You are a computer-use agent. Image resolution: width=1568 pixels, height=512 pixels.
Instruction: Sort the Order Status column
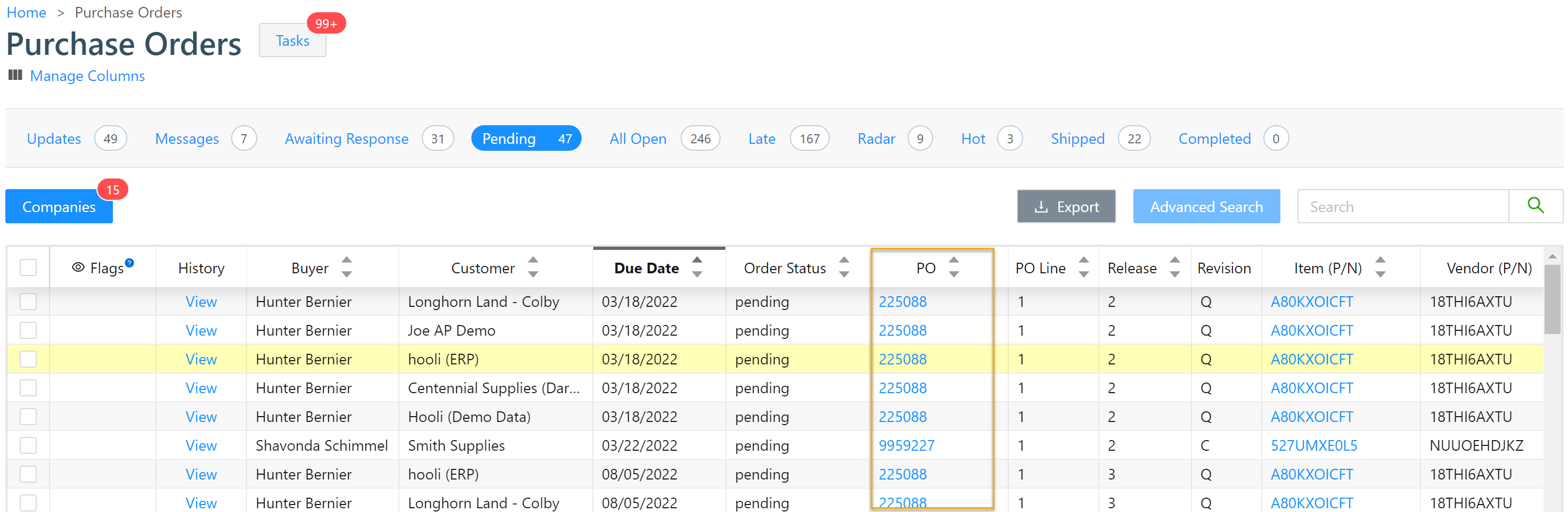(844, 267)
